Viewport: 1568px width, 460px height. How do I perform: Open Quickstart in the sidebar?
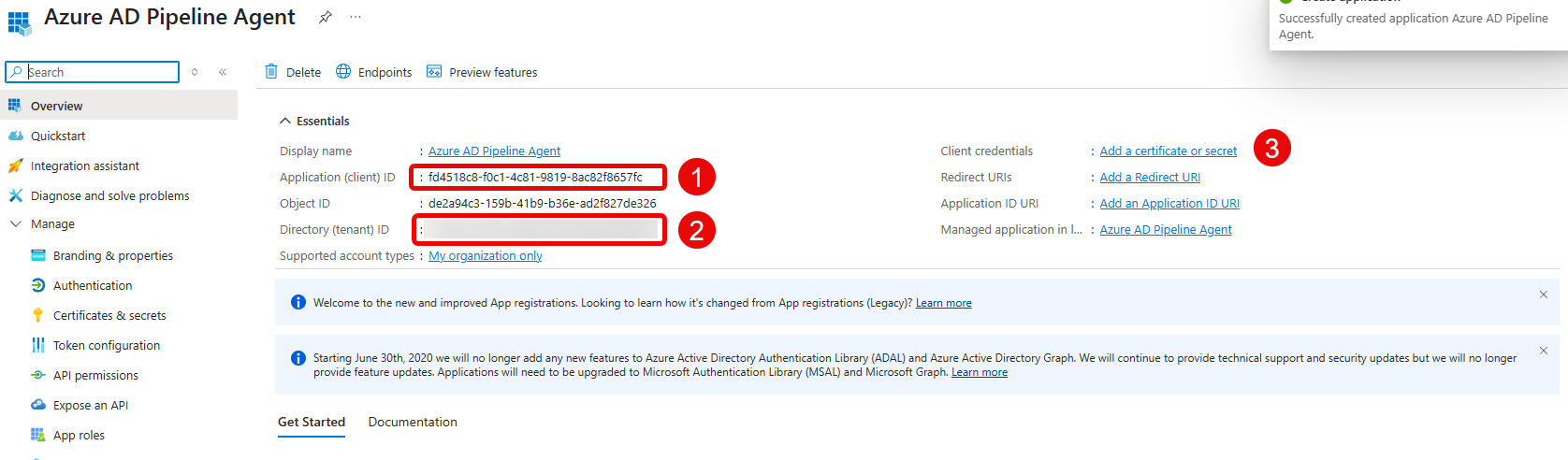point(58,136)
